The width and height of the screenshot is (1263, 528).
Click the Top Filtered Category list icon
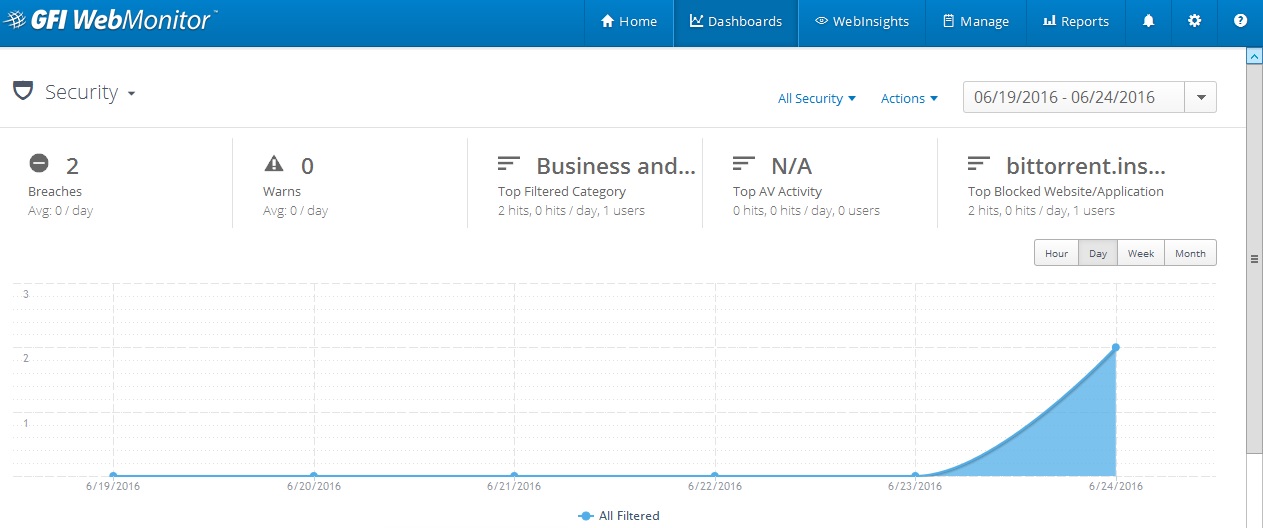[x=509, y=162]
